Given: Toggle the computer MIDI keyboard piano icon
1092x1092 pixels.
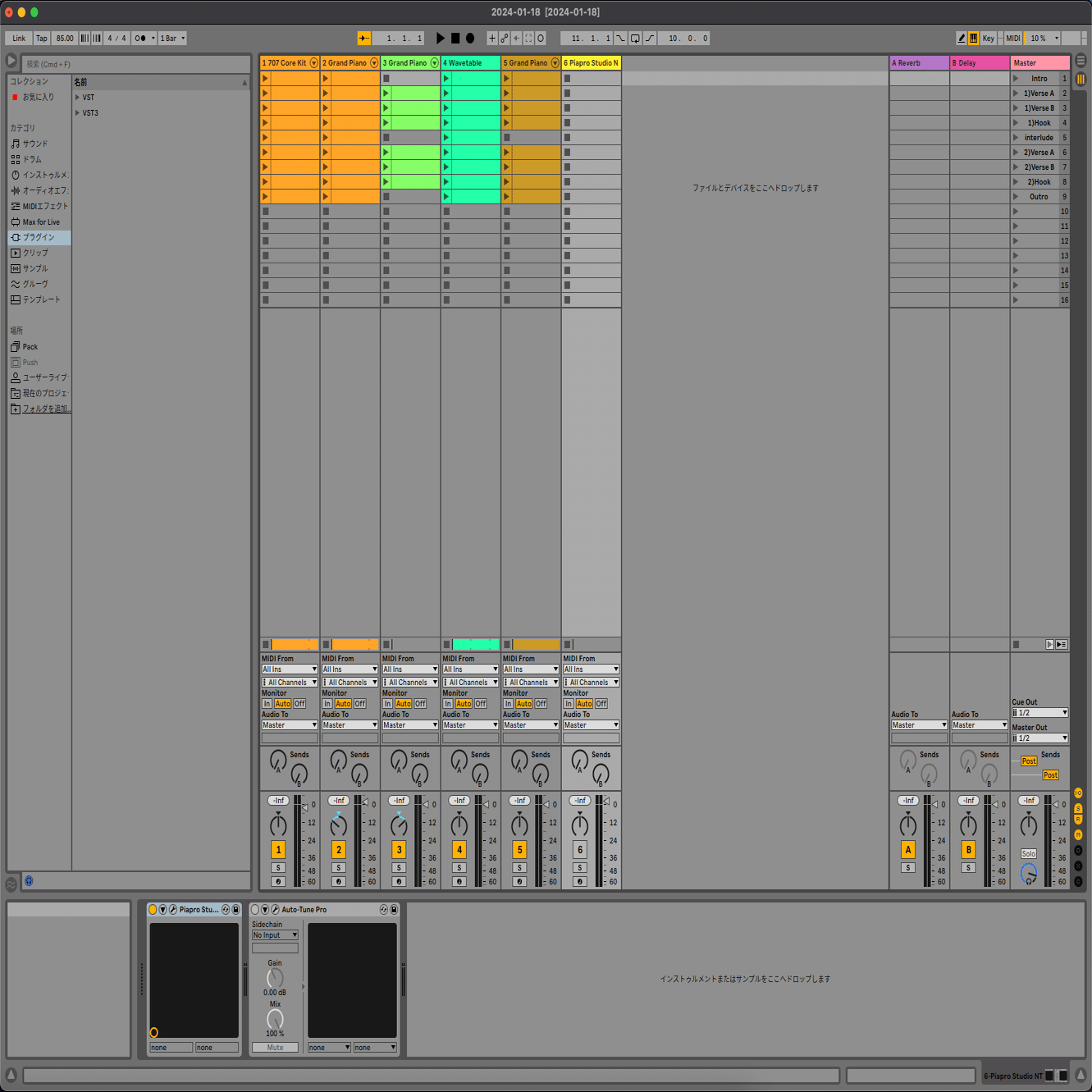Looking at the screenshot, I should point(974,38).
